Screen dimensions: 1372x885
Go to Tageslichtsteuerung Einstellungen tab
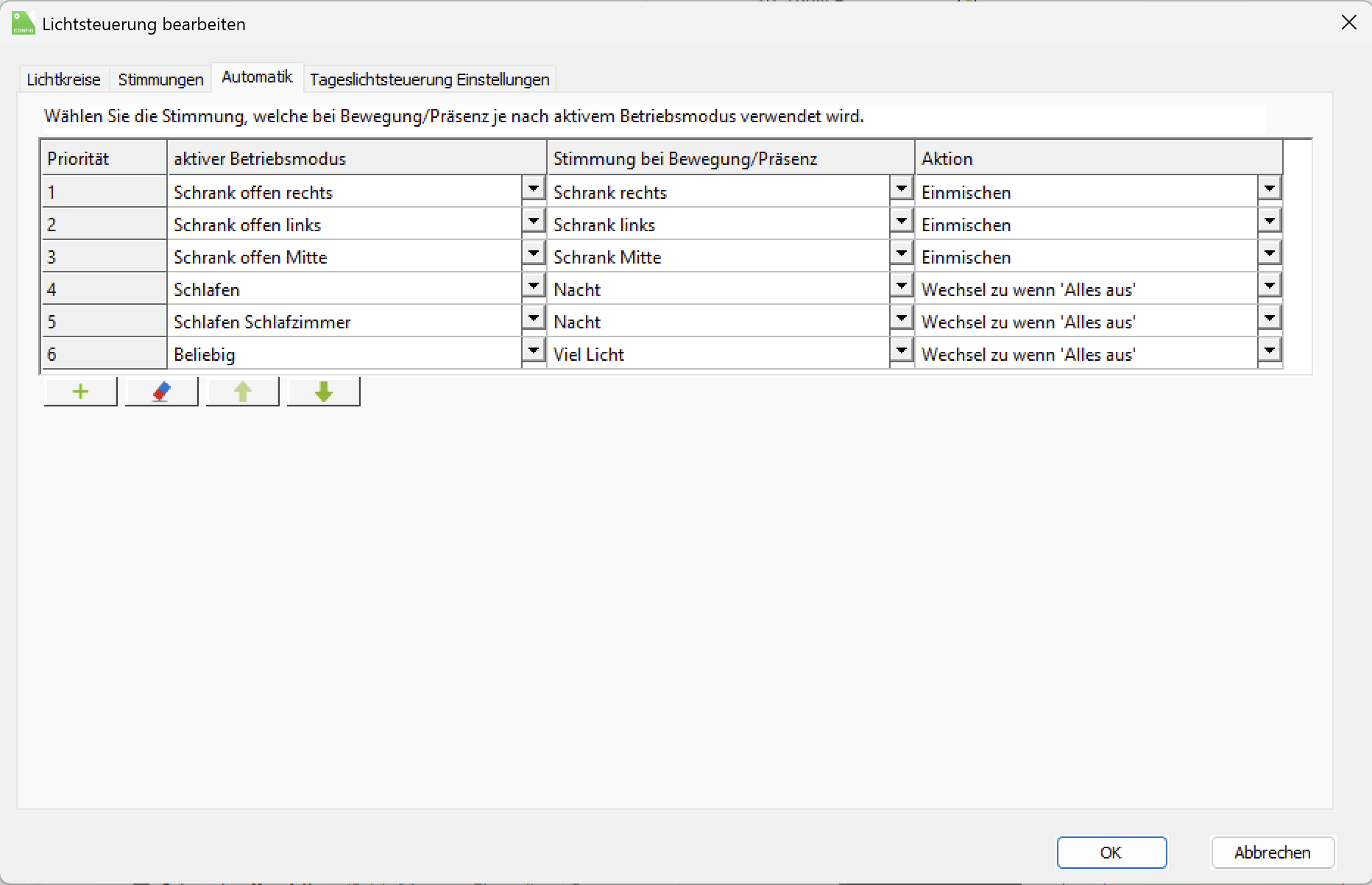point(429,80)
